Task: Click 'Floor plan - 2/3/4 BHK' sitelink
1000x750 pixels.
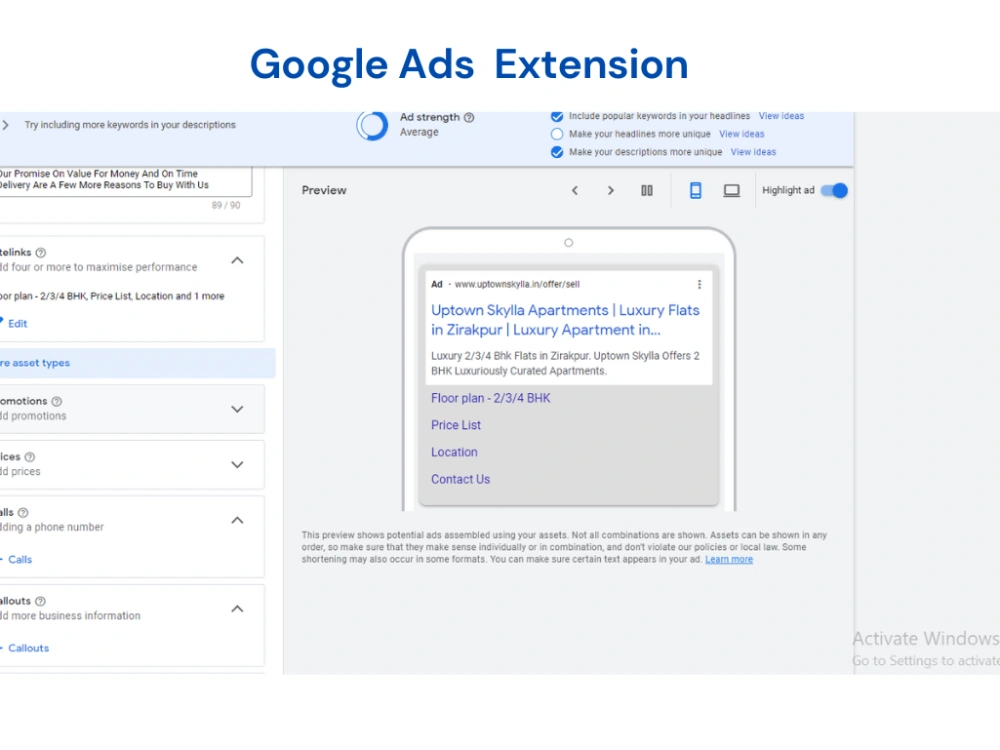Action: click(x=490, y=398)
